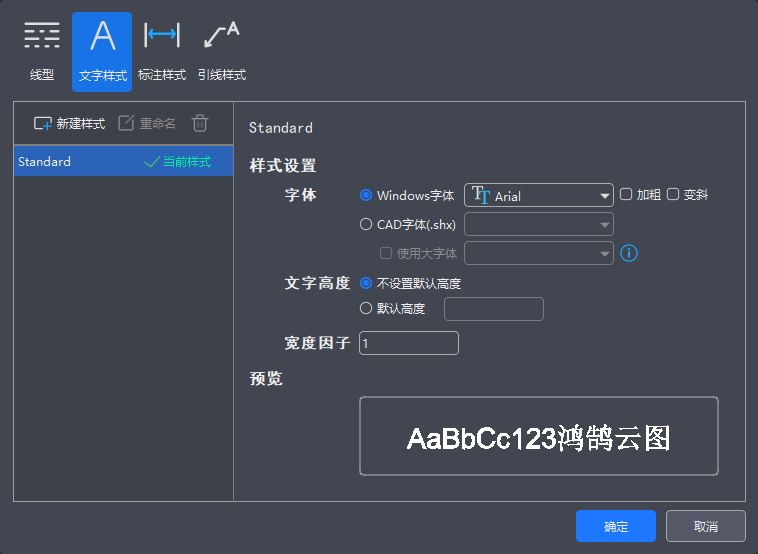Select the CAD字体(.shx) radio button
This screenshot has width=758, height=554.
point(366,224)
